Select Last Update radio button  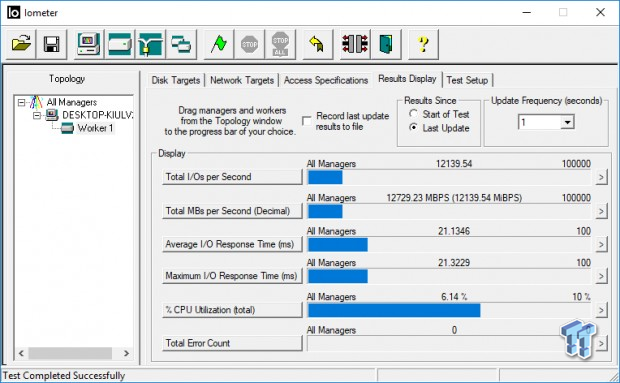[414, 128]
